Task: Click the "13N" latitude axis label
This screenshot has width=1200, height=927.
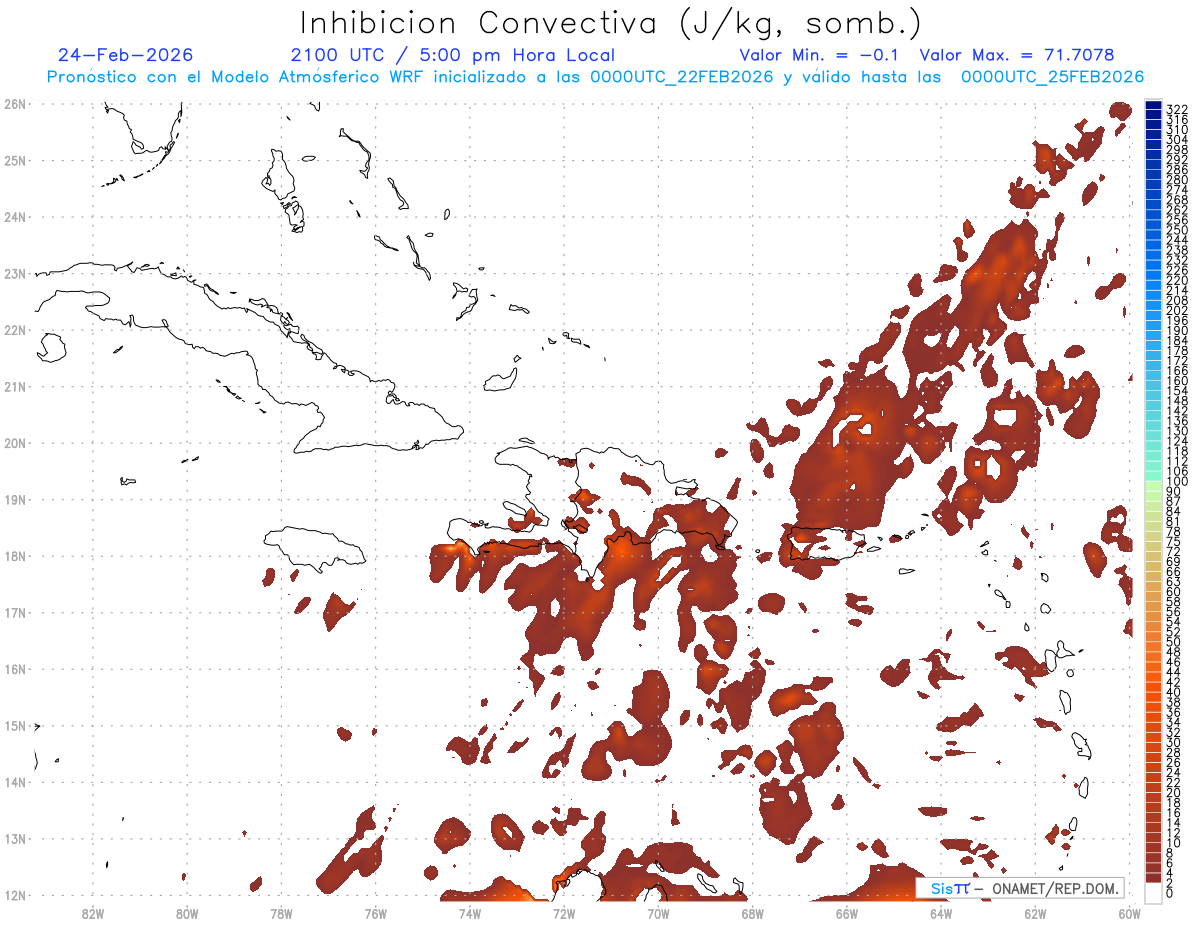Action: (x=14, y=839)
